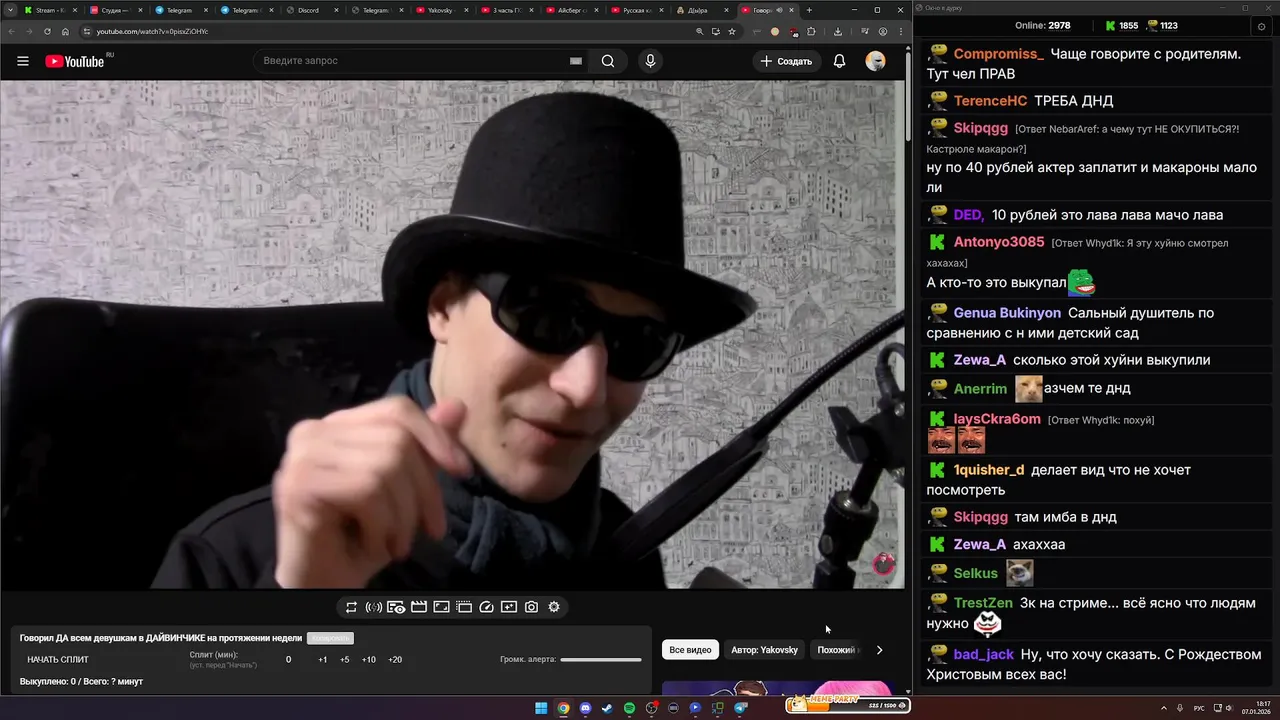Click the Копировать button beside video title
This screenshot has width=1280, height=720.
coord(330,638)
